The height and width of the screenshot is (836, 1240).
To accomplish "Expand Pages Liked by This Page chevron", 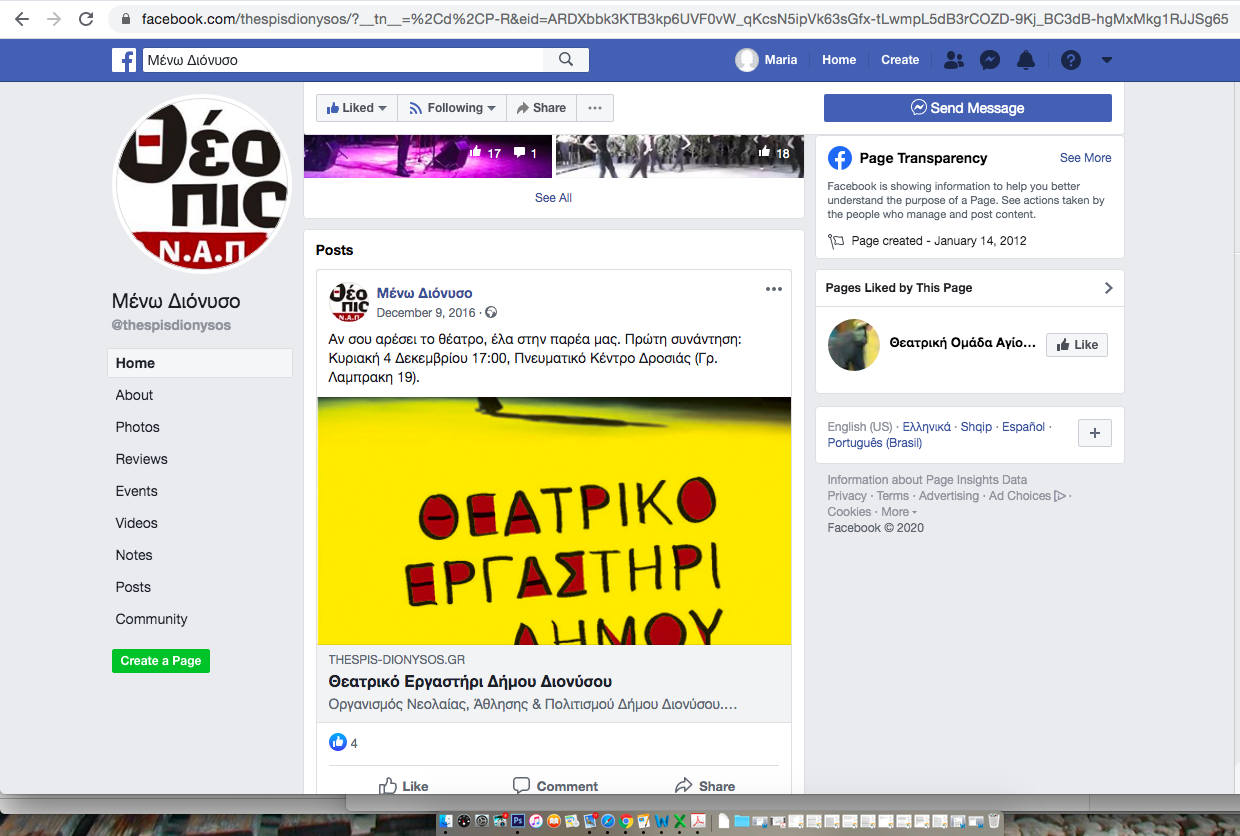I will 1108,288.
